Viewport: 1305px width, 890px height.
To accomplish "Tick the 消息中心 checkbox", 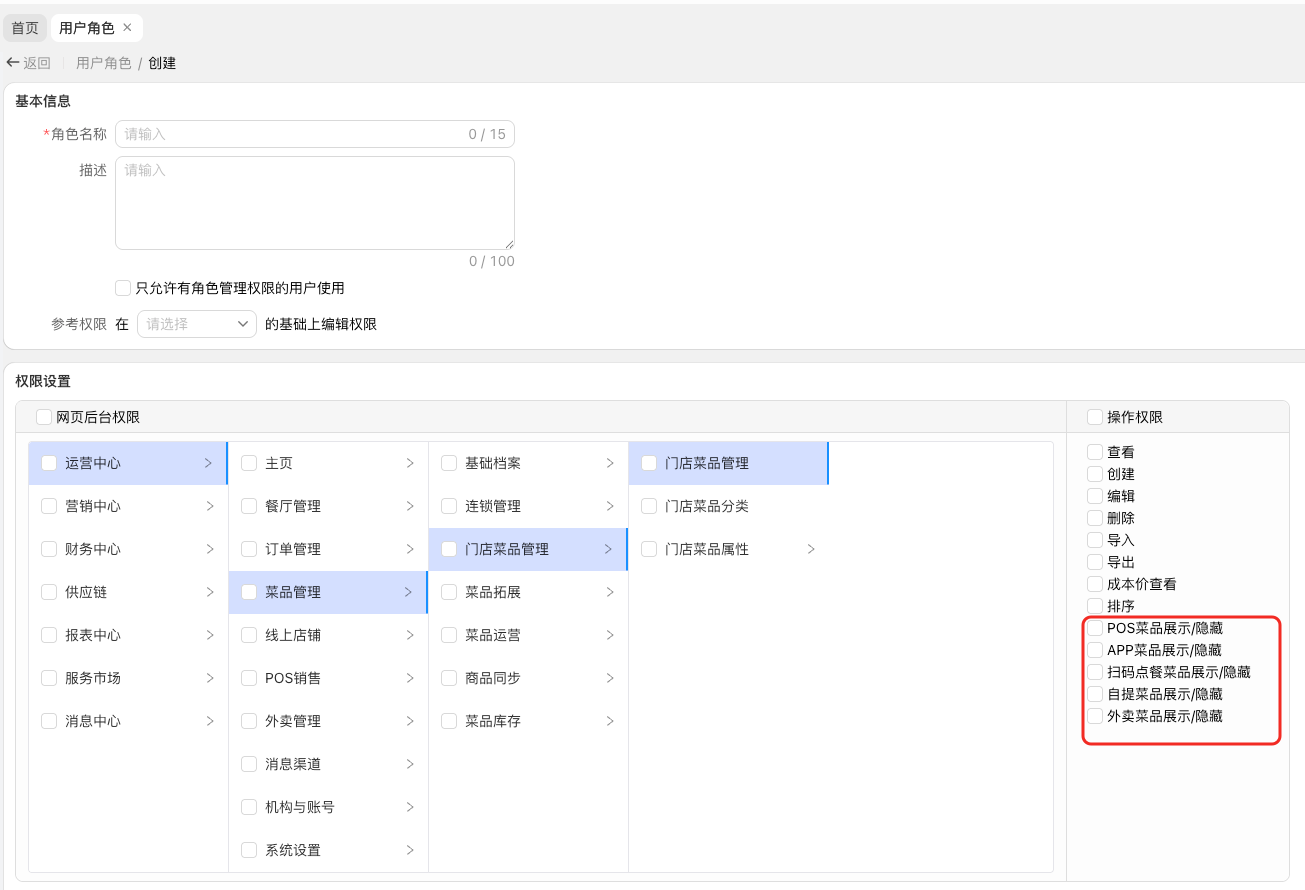I will [x=49, y=721].
